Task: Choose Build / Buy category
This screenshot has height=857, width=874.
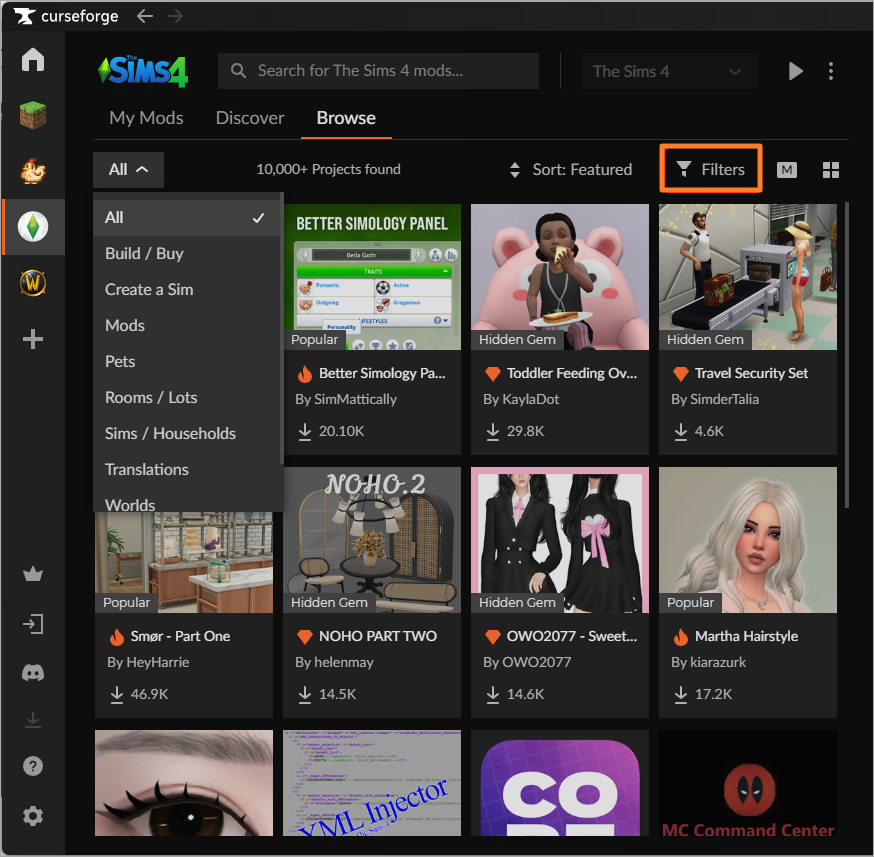Action: pos(186,254)
